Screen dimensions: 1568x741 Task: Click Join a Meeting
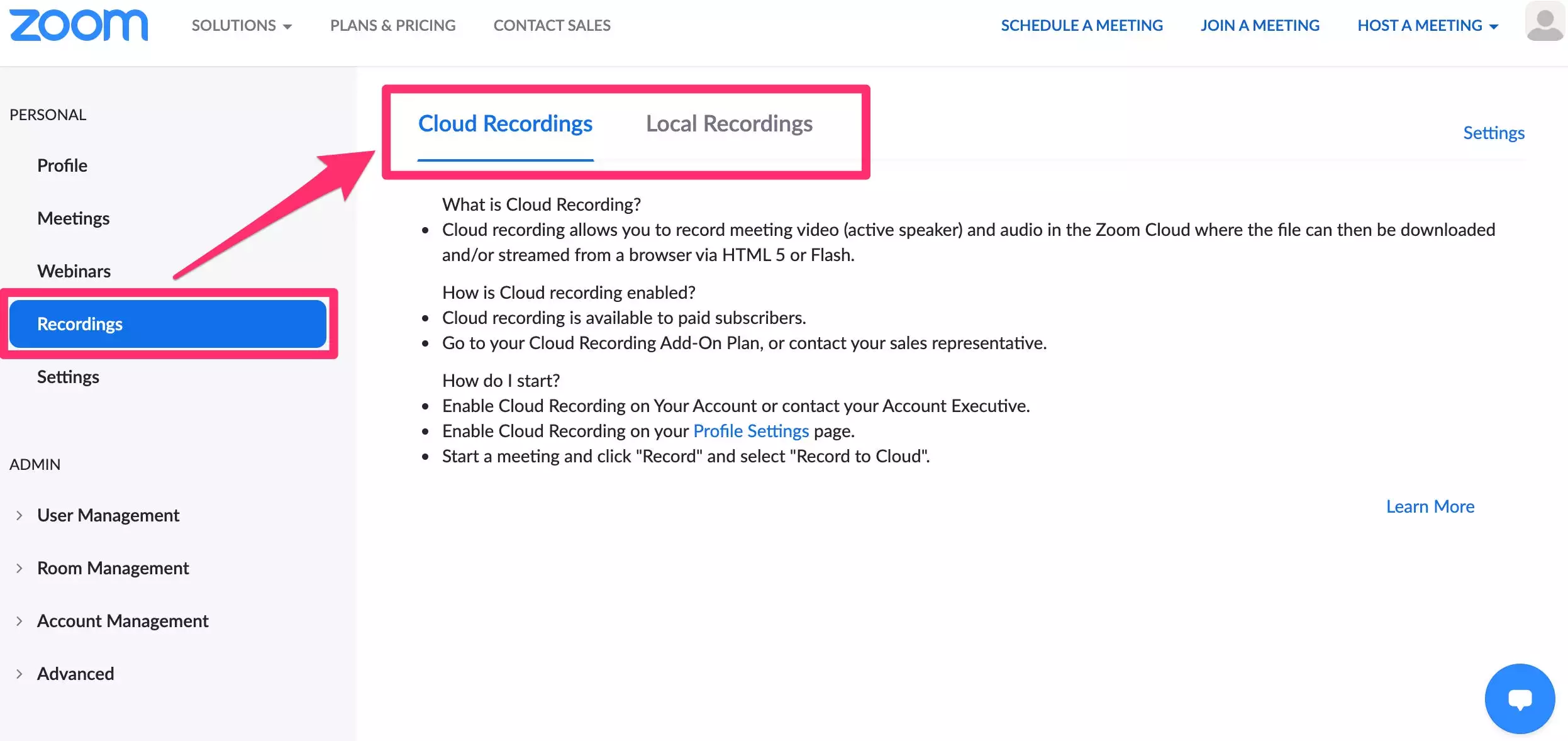pyautogui.click(x=1260, y=25)
